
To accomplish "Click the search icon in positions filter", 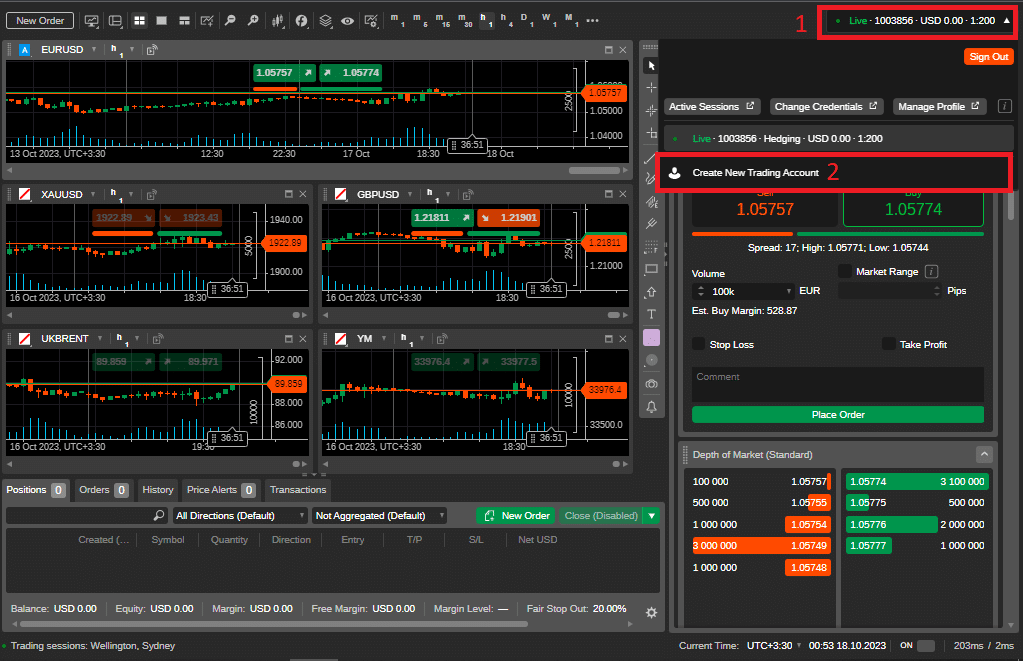I will coord(159,515).
